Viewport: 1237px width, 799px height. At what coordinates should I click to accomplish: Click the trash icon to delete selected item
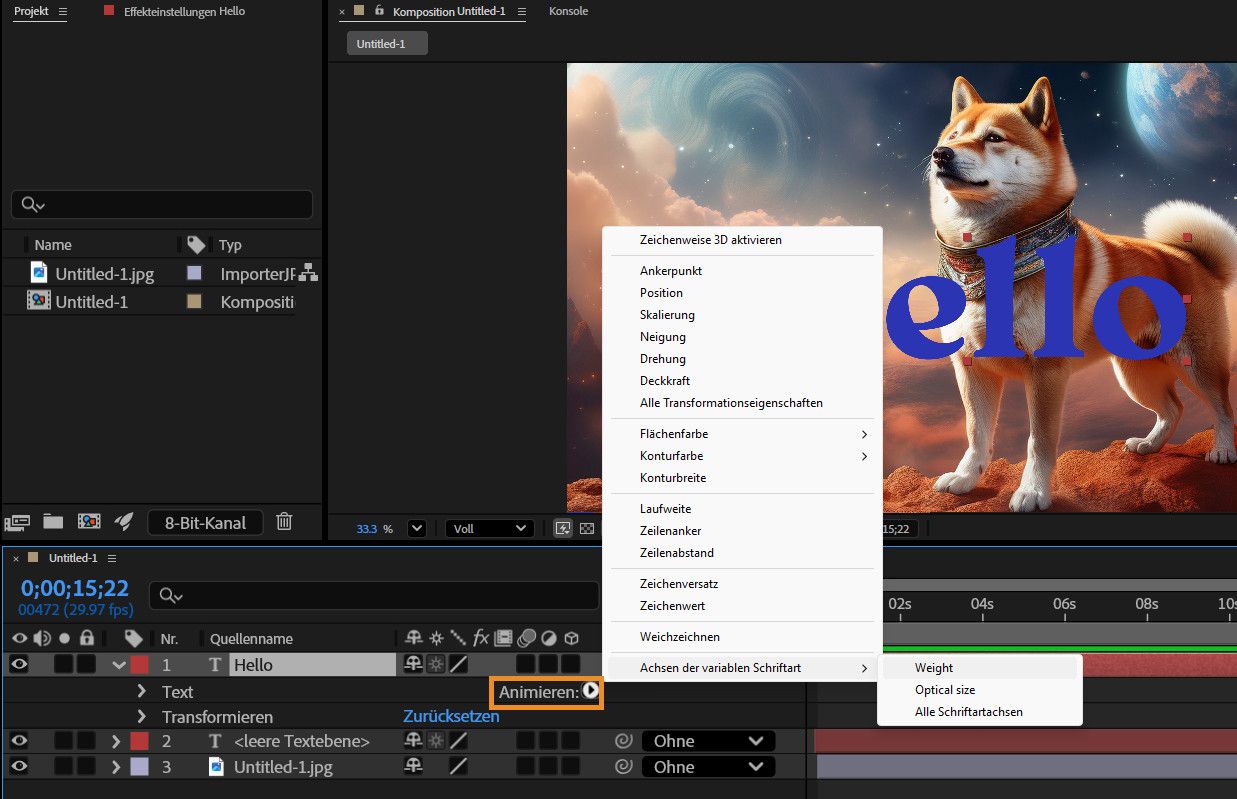pyautogui.click(x=285, y=521)
